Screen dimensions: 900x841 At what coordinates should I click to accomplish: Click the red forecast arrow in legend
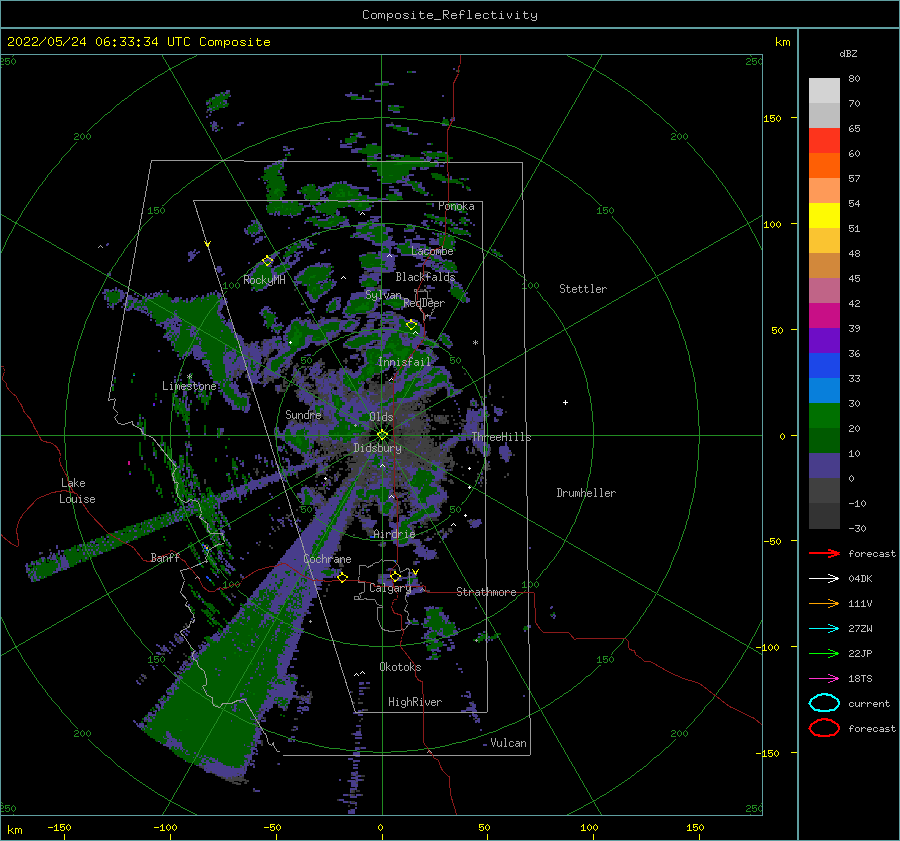tap(824, 553)
